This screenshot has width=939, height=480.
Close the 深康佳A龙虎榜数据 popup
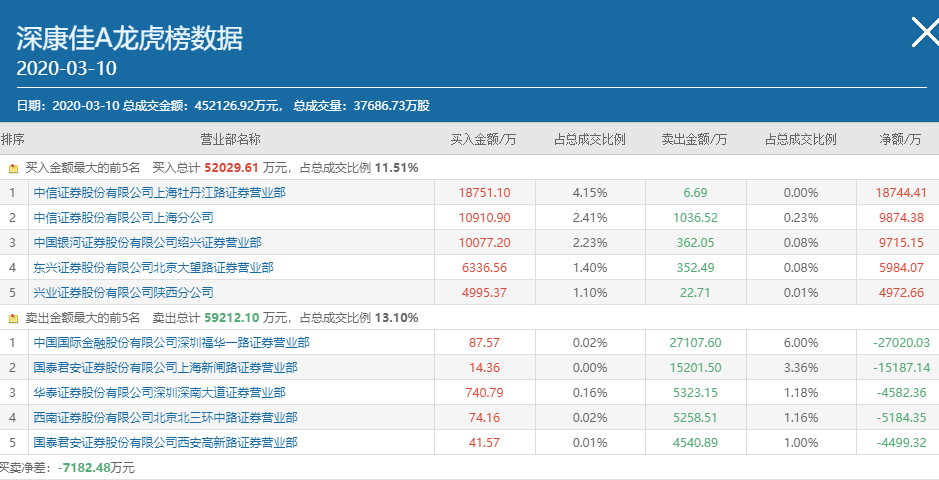(x=922, y=33)
